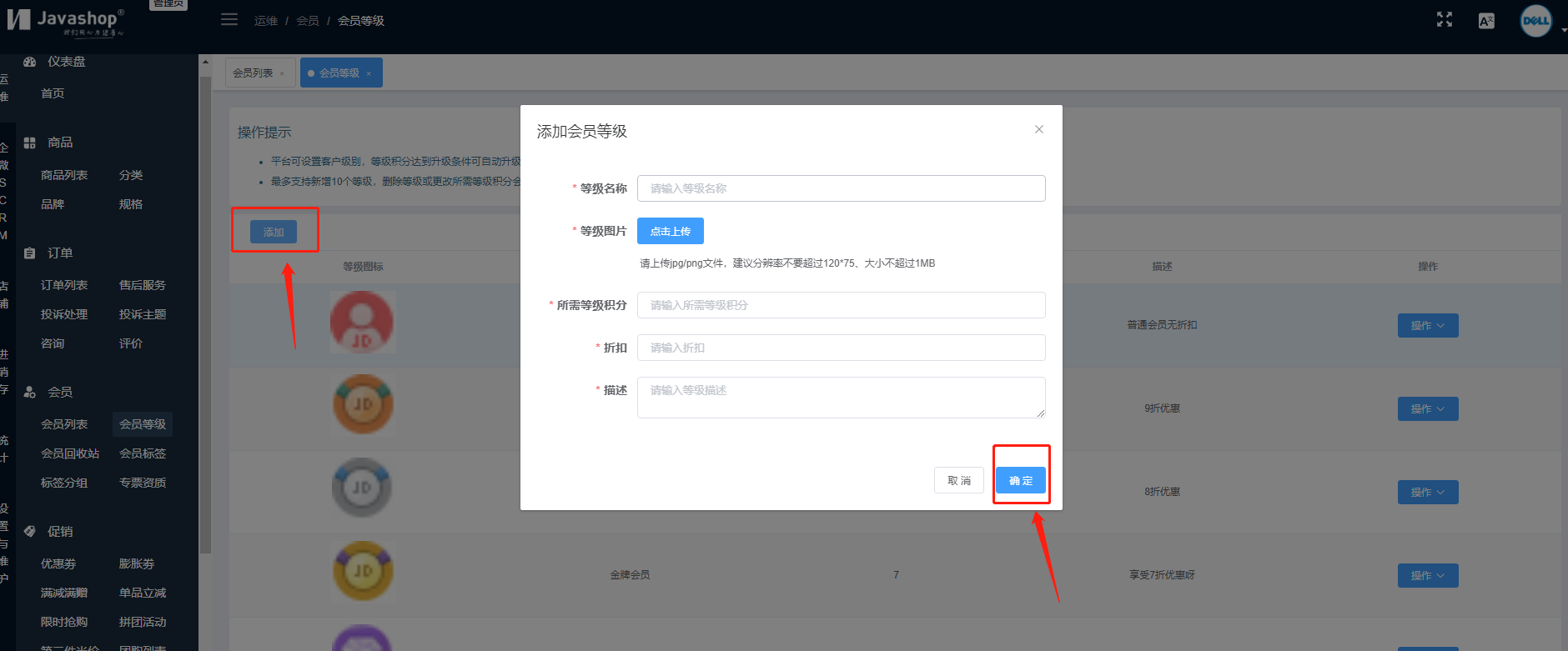Image resolution: width=1568 pixels, height=651 pixels.
Task: Click the gold 金牌会员 level icon
Action: 363,571
